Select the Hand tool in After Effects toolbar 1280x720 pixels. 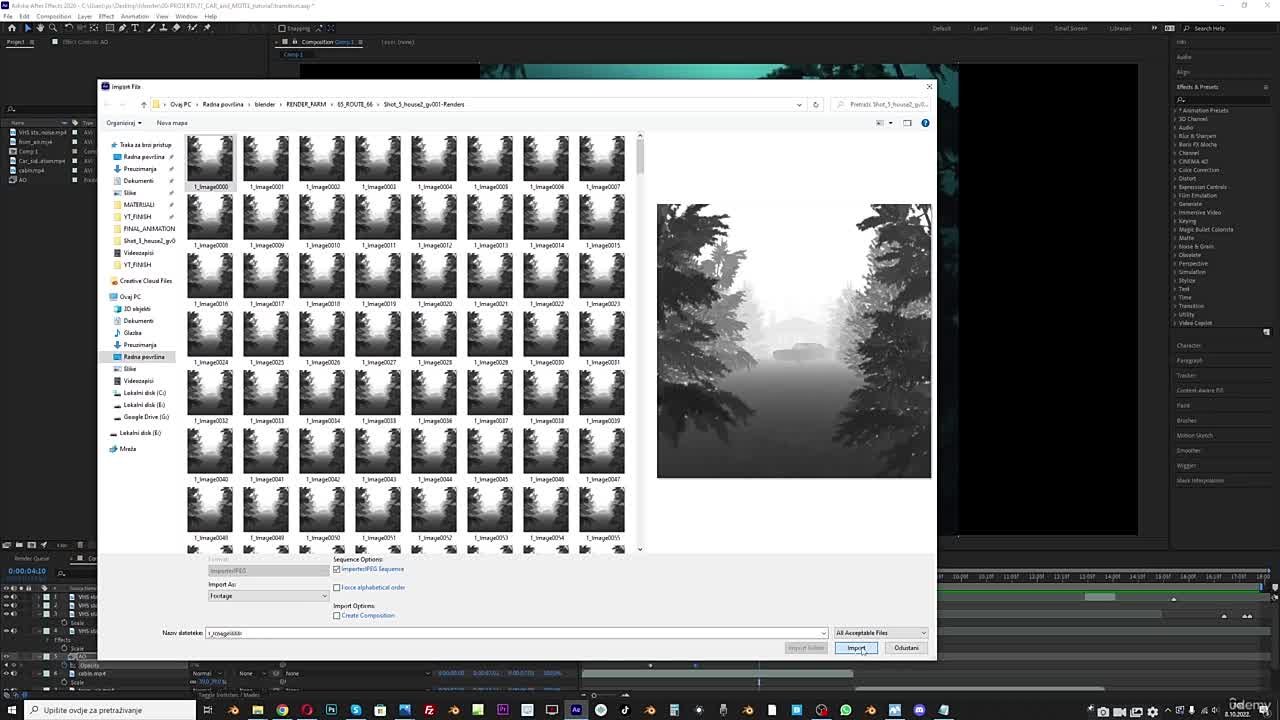[40, 28]
